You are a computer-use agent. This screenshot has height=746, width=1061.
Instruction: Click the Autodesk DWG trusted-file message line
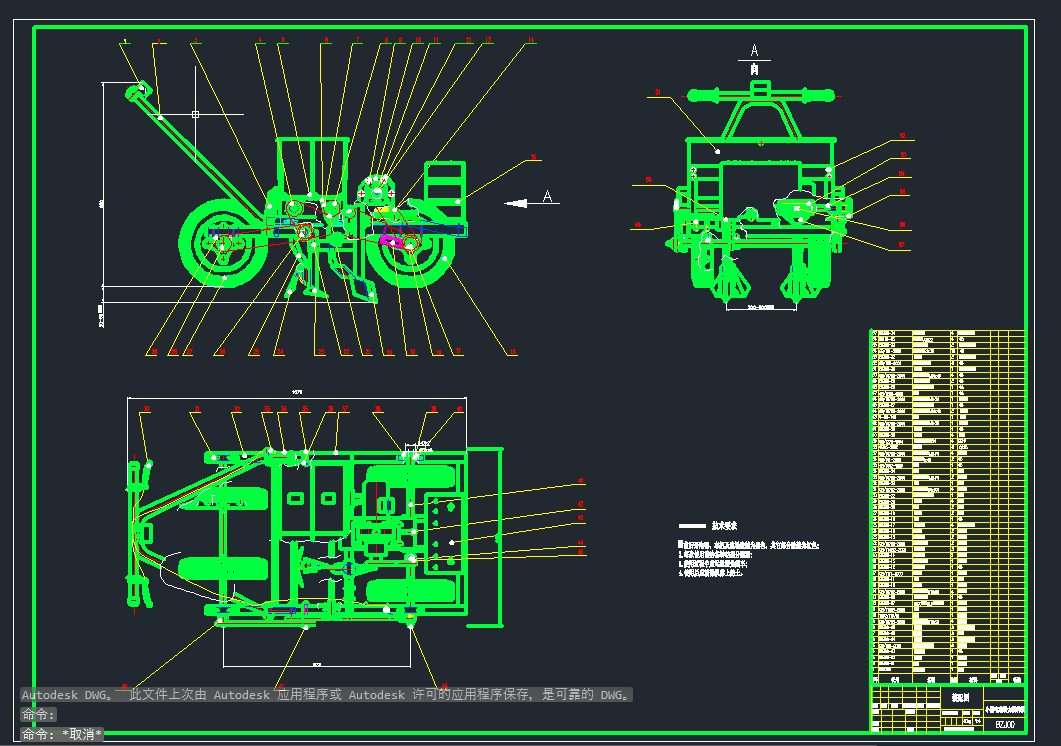(x=326, y=695)
